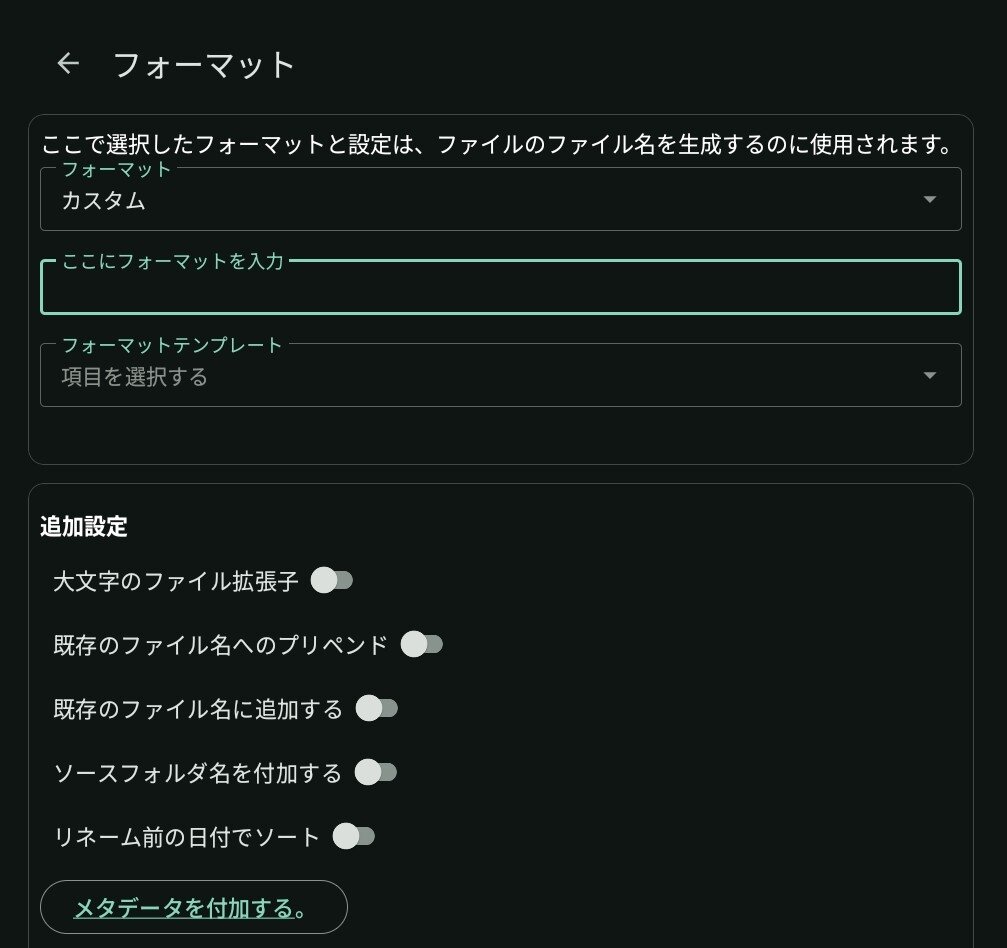Click the dropdown arrow beside カスタム
The width and height of the screenshot is (1007, 948).
[929, 200]
